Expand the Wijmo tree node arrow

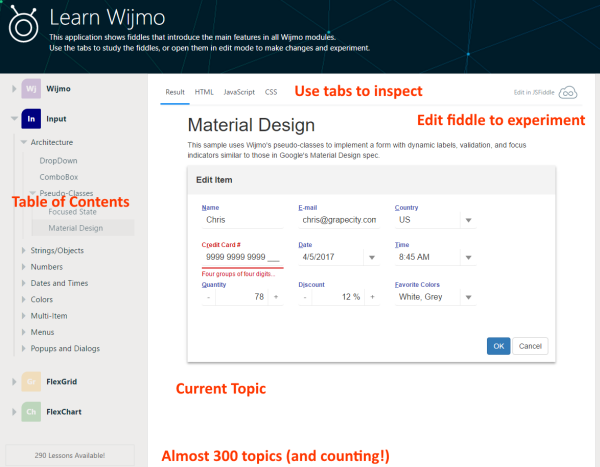14,89
